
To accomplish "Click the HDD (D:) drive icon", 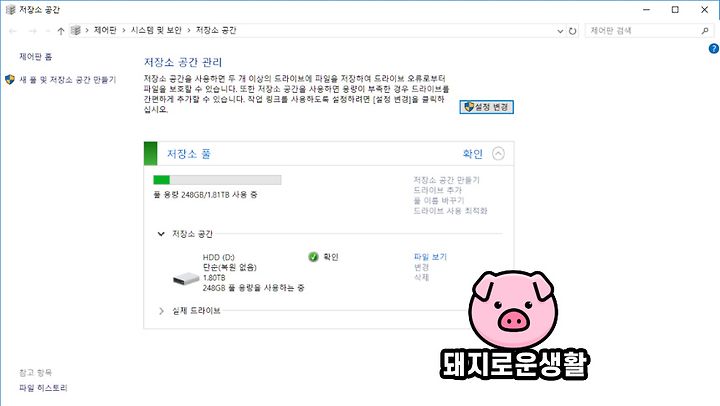I will pos(186,278).
